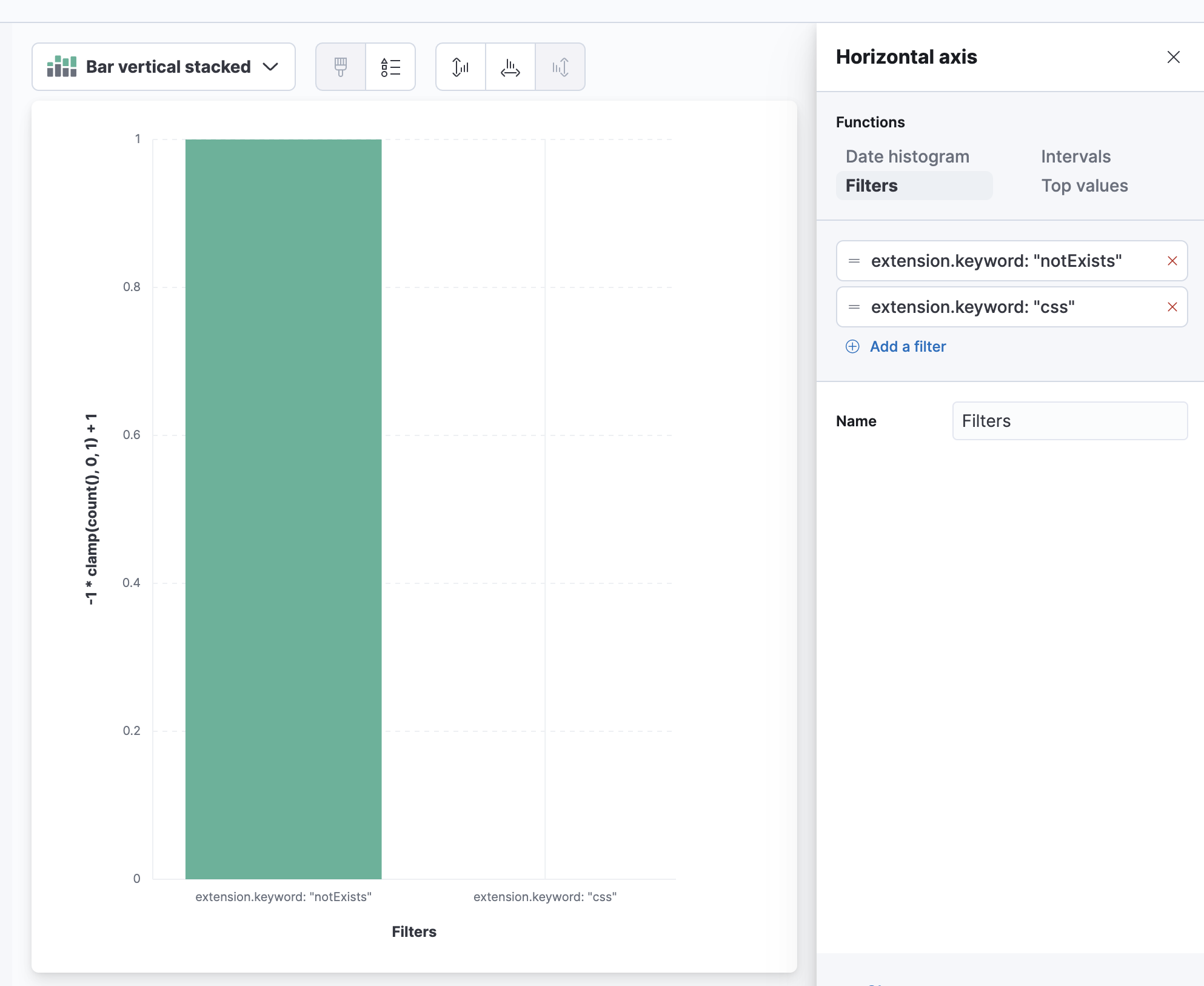Click drag handle of "notExists" filter
The height and width of the screenshot is (986, 1204).
854,261
